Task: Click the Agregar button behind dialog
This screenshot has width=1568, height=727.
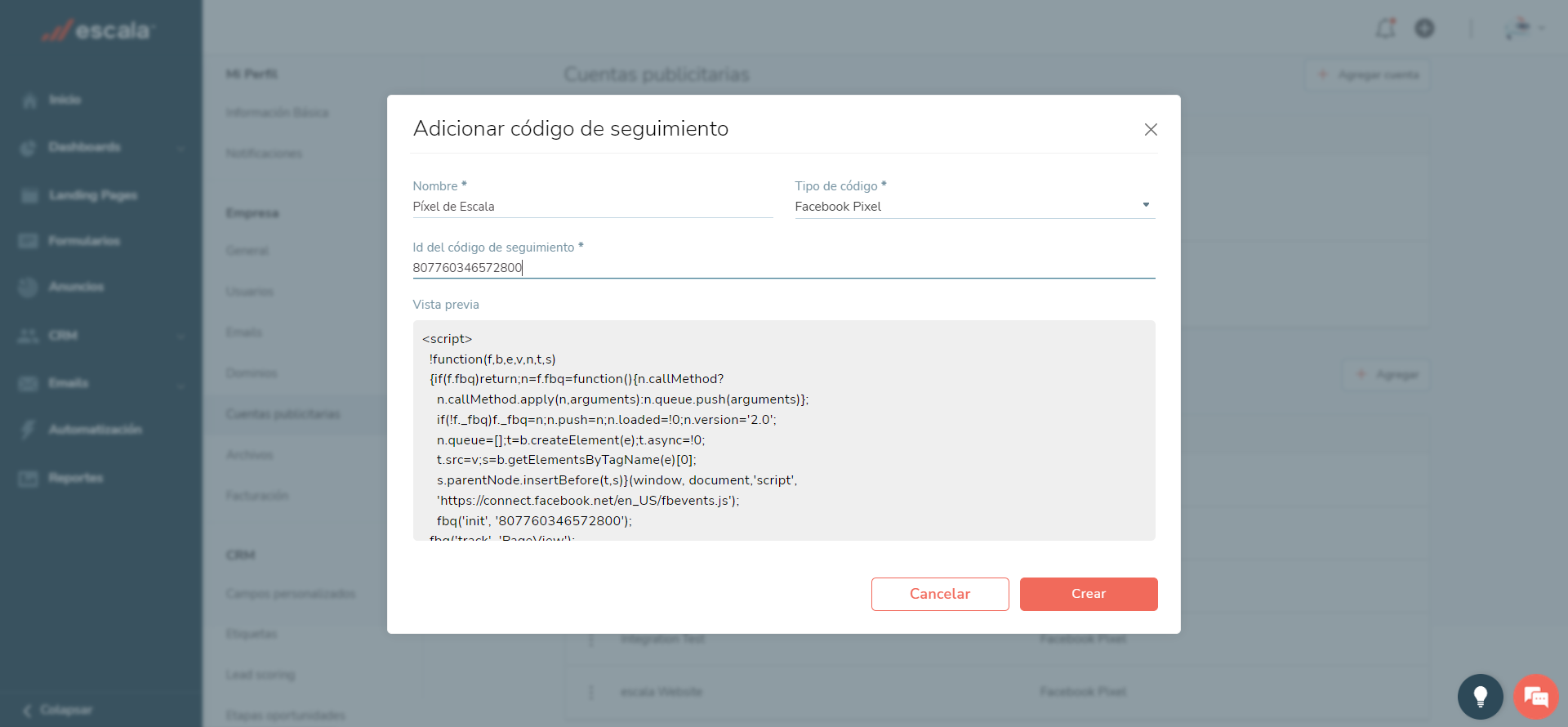Action: coord(1387,375)
